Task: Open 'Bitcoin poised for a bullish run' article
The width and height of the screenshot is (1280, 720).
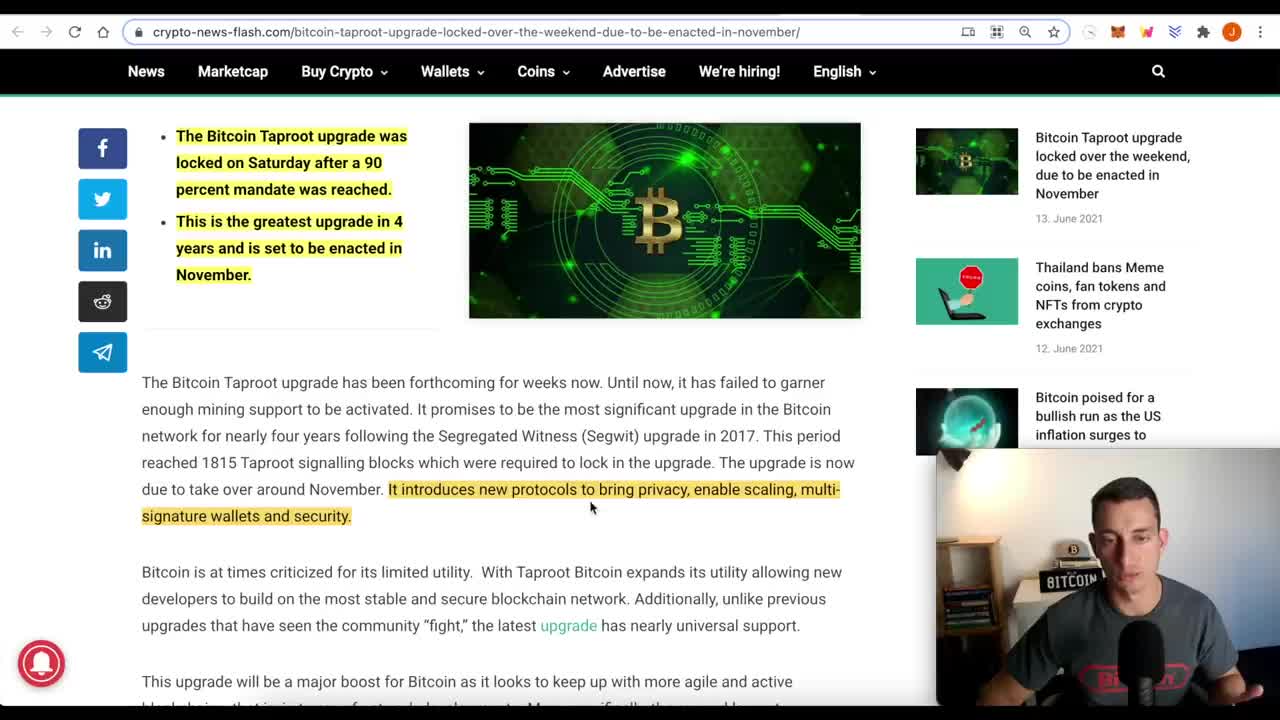Action: pyautogui.click(x=1098, y=416)
